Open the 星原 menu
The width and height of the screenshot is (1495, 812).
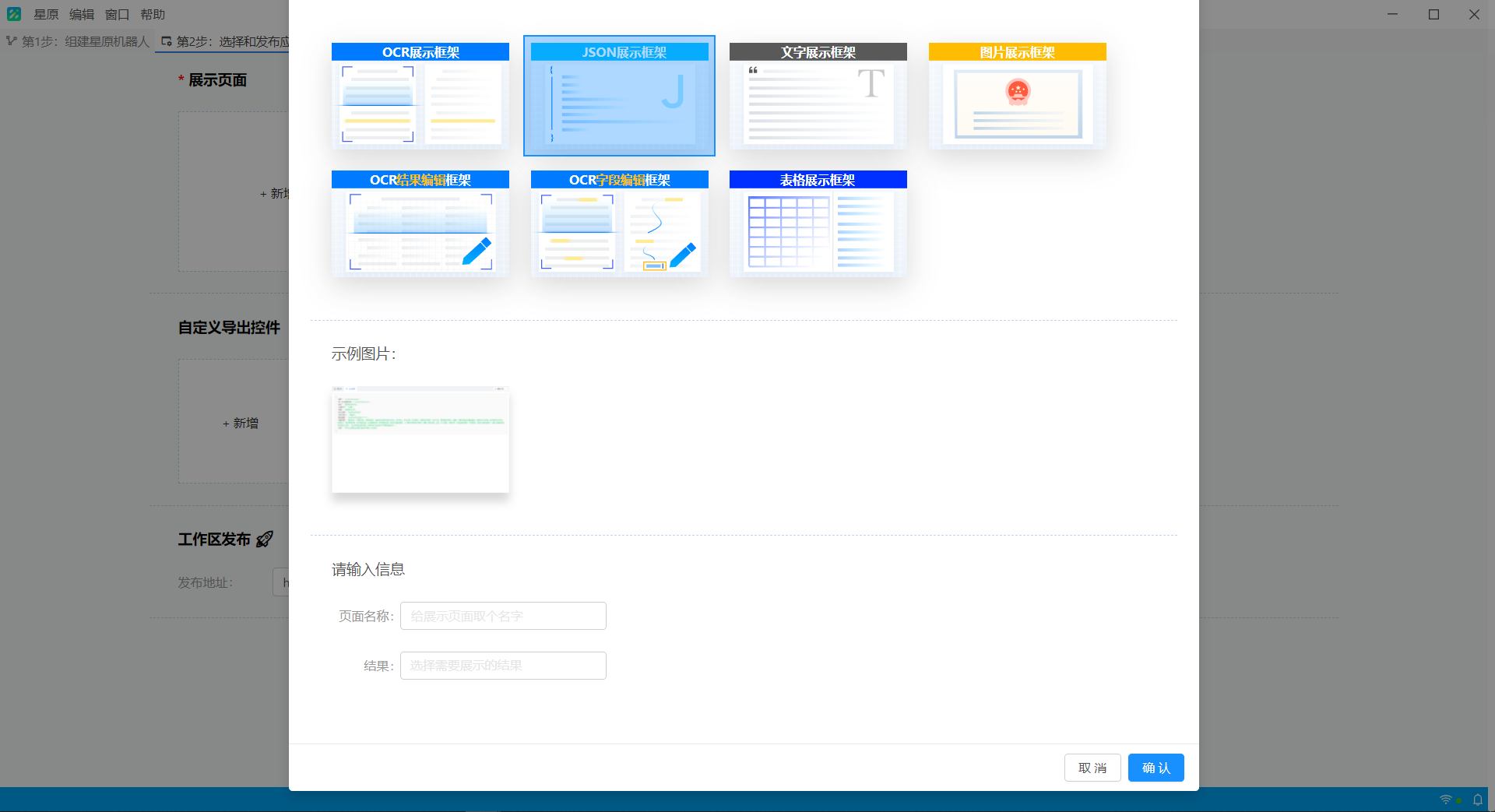(x=46, y=14)
